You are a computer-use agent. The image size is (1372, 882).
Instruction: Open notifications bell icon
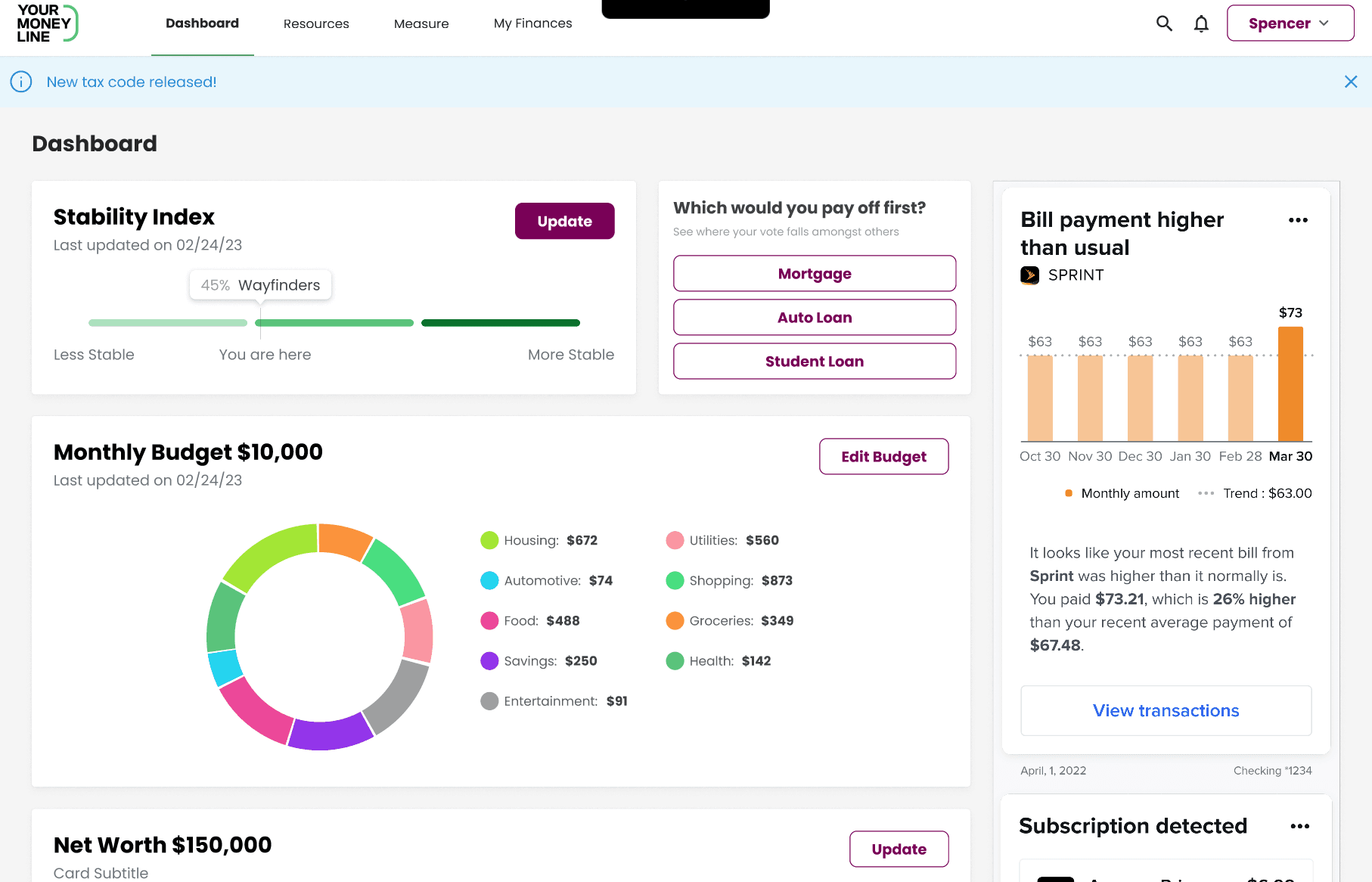[1201, 24]
